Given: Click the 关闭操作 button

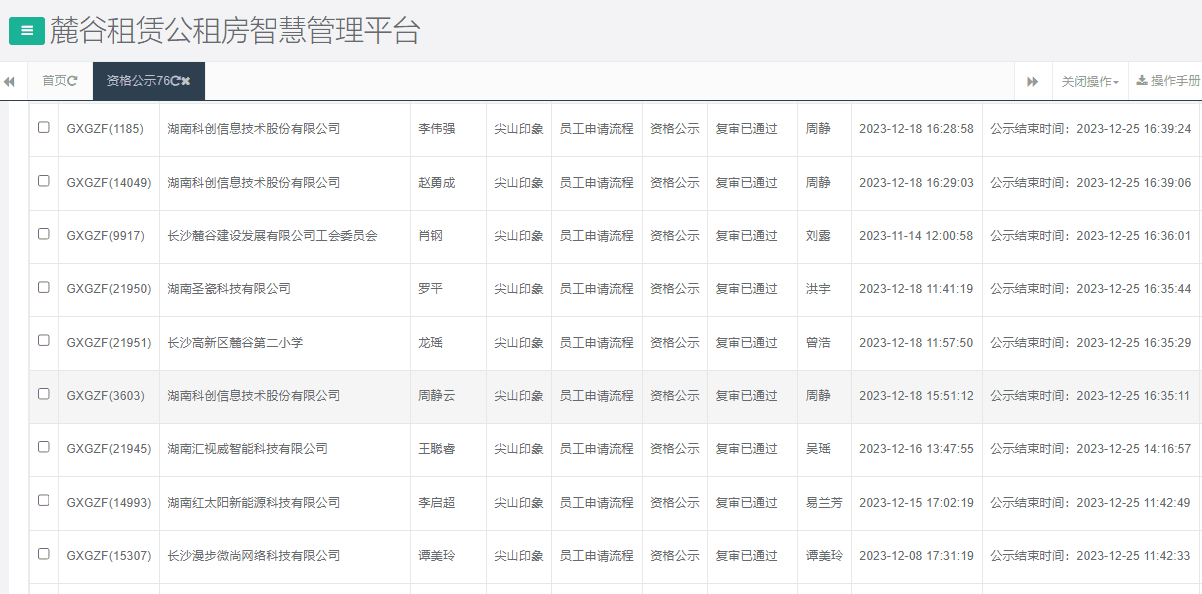Looking at the screenshot, I should tap(1089, 81).
